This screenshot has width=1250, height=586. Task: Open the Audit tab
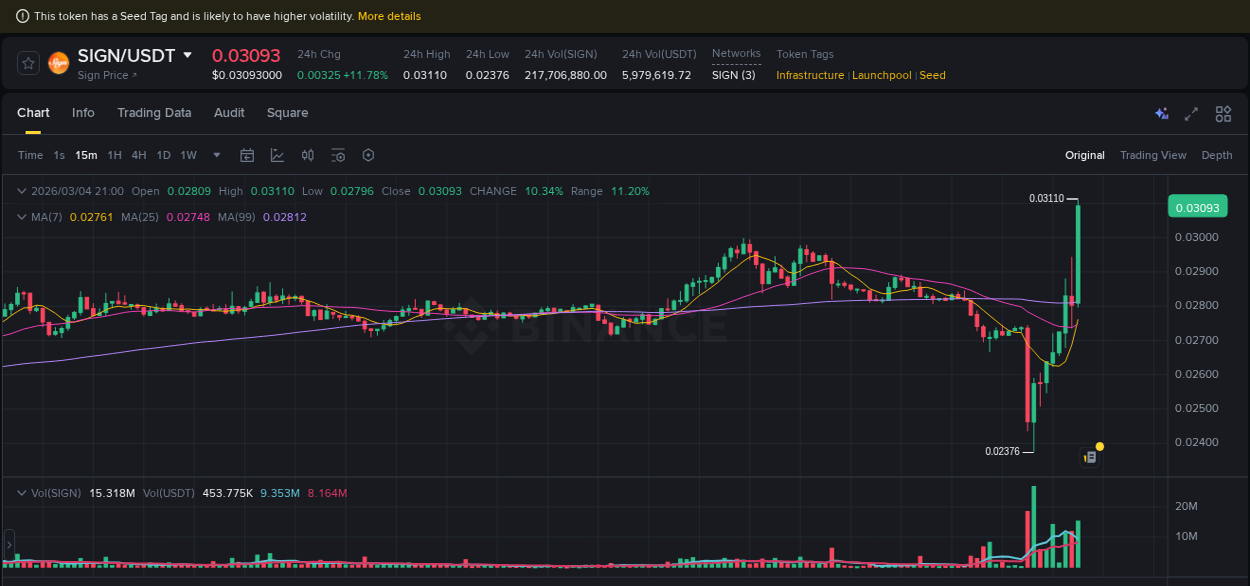[228, 113]
